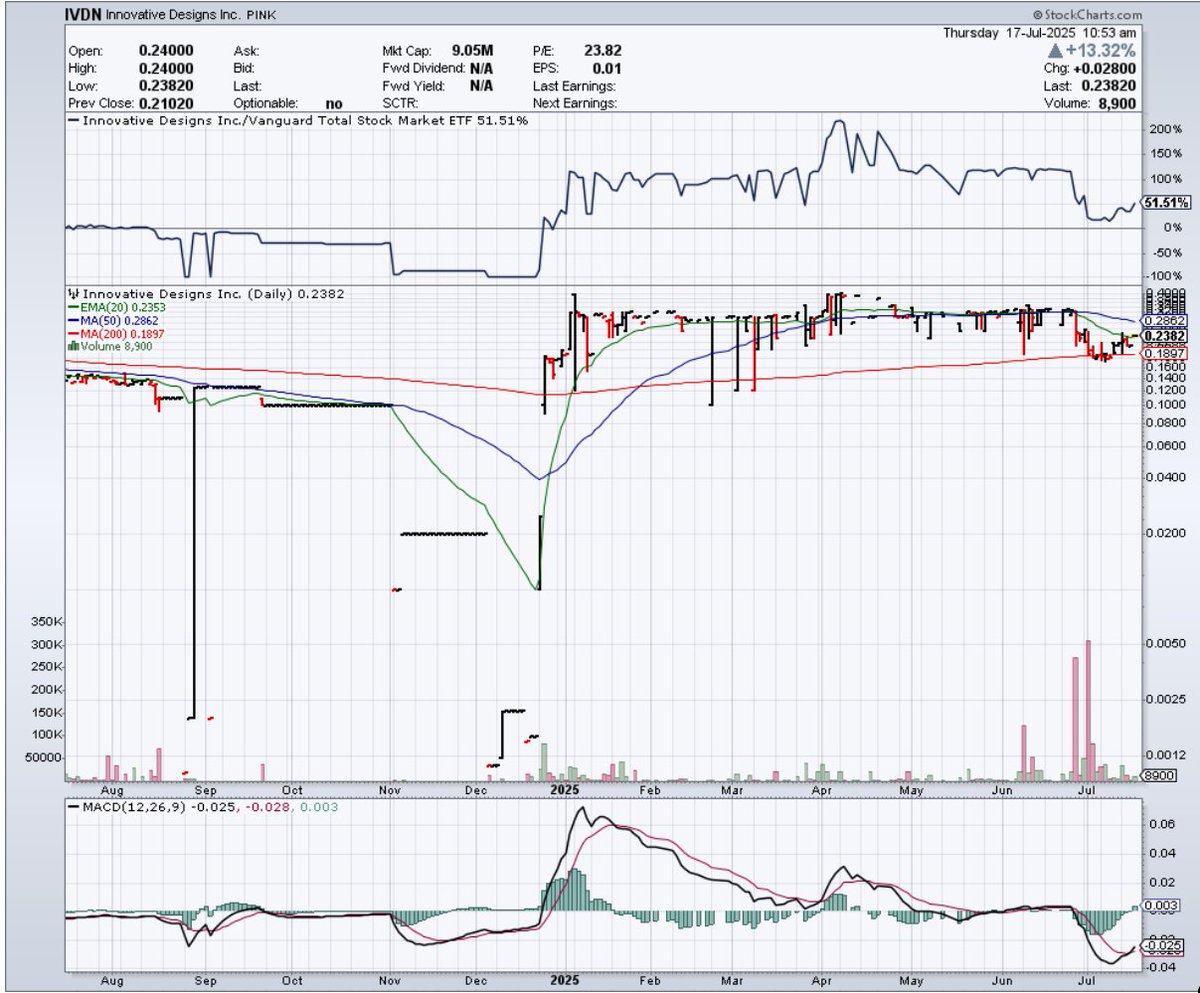Image resolution: width=1200 pixels, height=993 pixels.
Task: Click the 0.0200 price-axis label
Action: click(x=1165, y=533)
